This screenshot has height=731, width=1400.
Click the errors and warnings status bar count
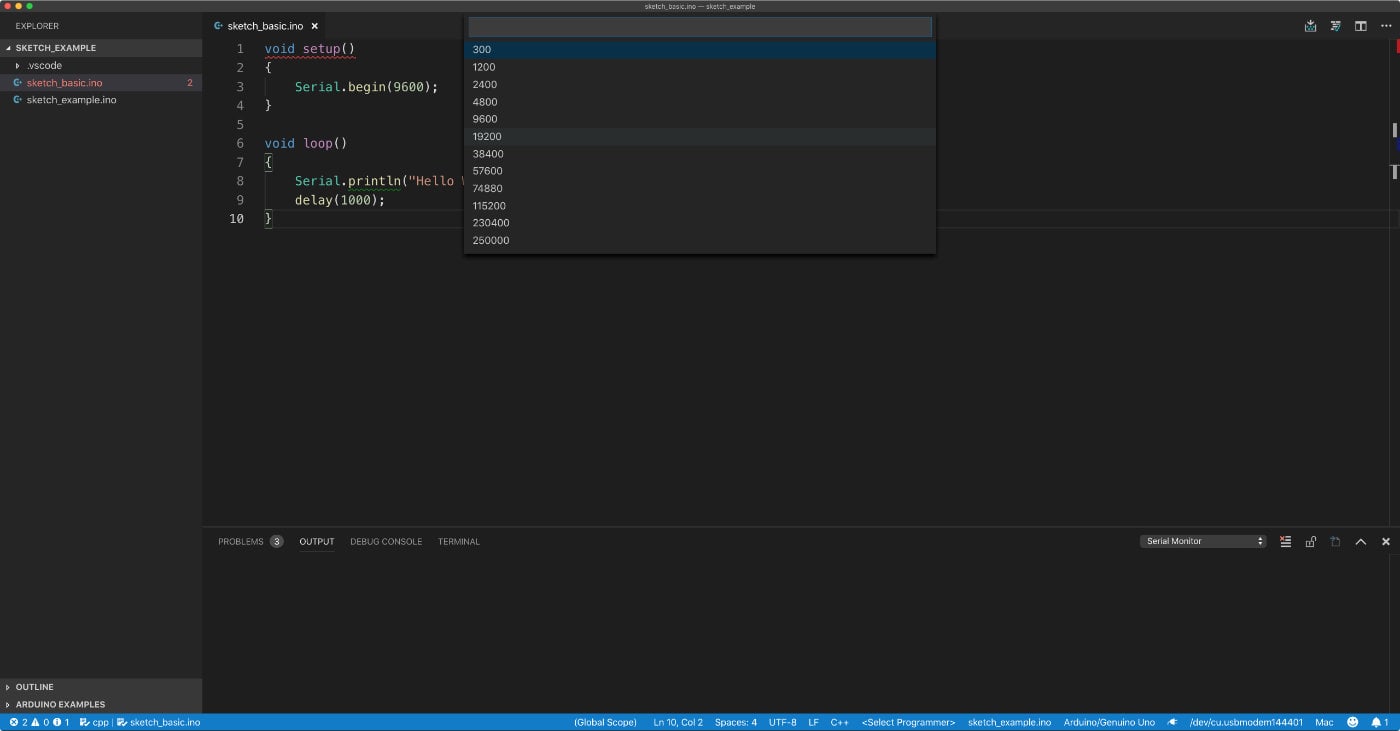(40, 722)
